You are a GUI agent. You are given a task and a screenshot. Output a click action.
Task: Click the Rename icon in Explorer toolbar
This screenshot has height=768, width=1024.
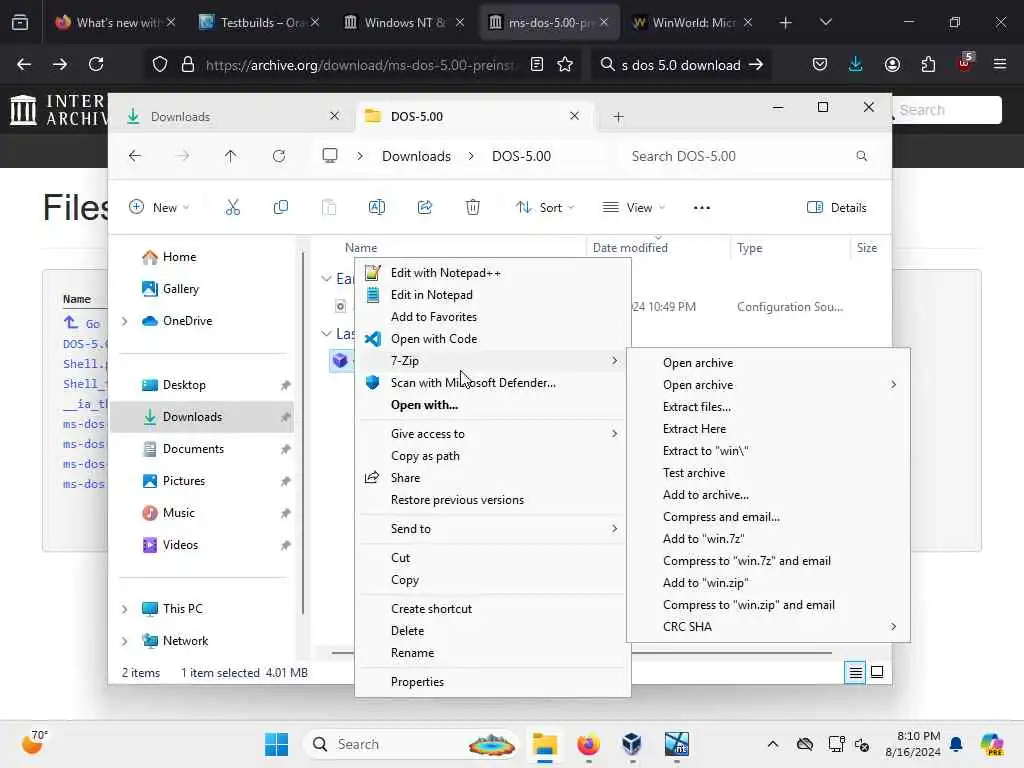pos(377,208)
